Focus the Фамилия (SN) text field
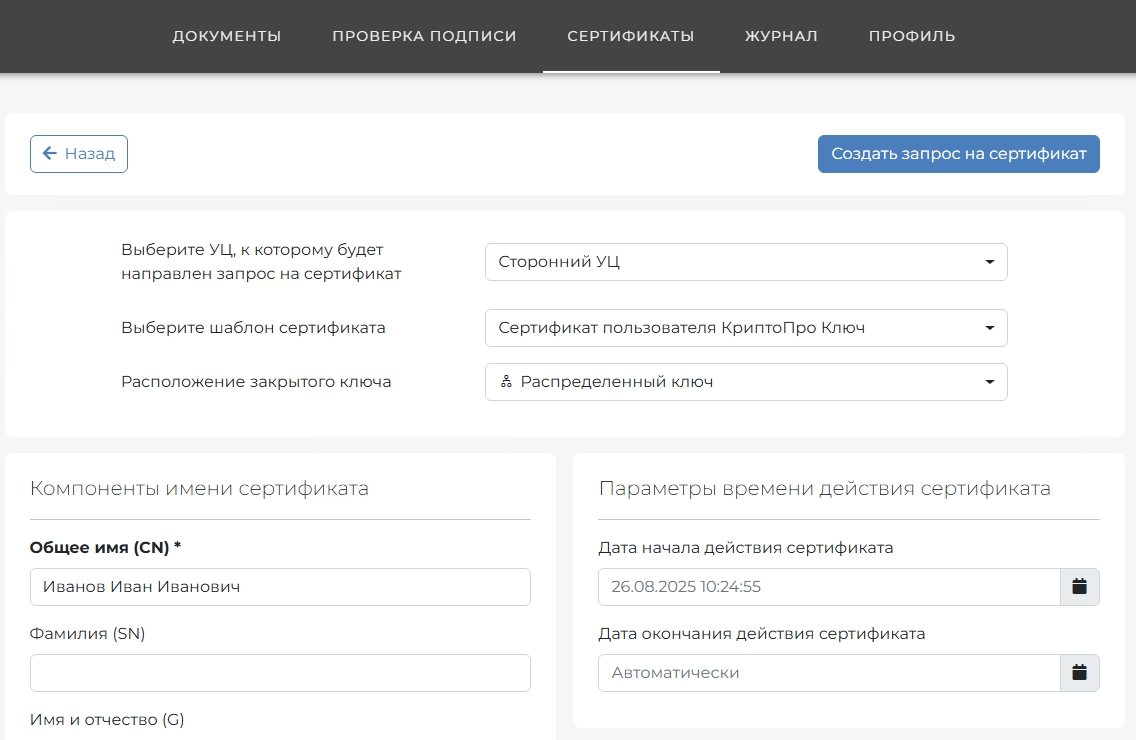The height and width of the screenshot is (740, 1136). (280, 673)
